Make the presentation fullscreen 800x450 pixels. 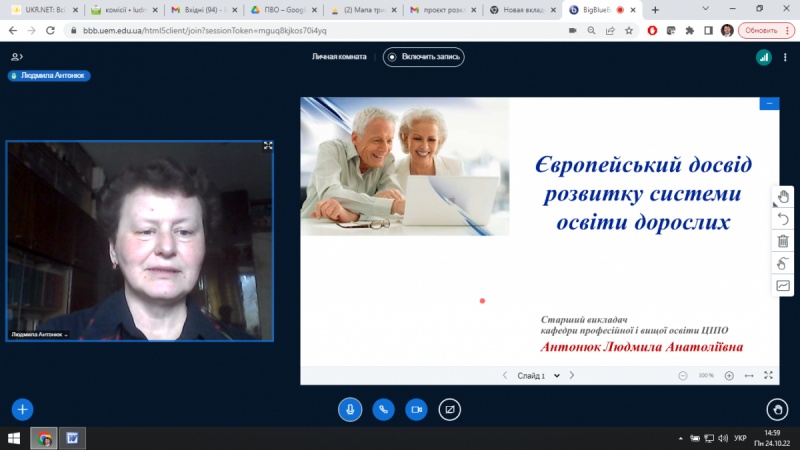click(x=769, y=376)
